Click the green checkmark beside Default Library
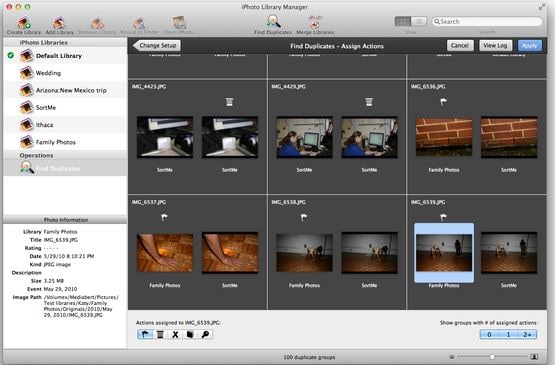Image resolution: width=555 pixels, height=365 pixels. [x=11, y=55]
